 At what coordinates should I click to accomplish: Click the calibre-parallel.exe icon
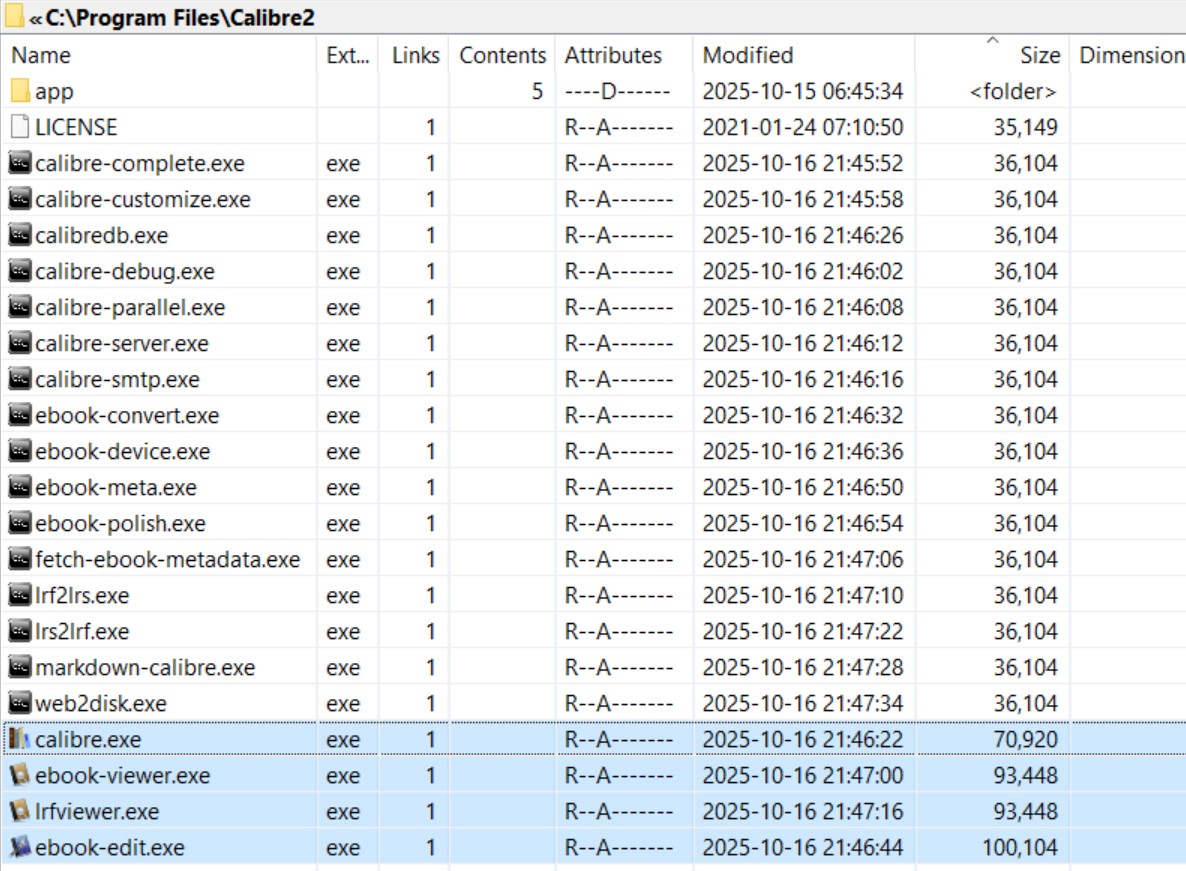click(20, 307)
